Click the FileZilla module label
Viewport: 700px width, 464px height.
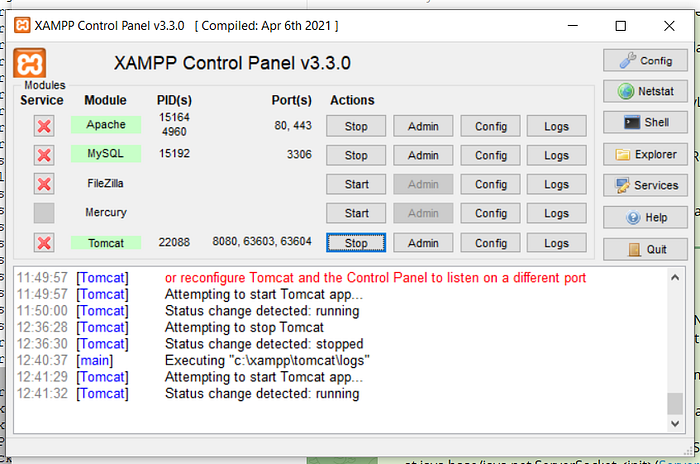pyautogui.click(x=105, y=184)
